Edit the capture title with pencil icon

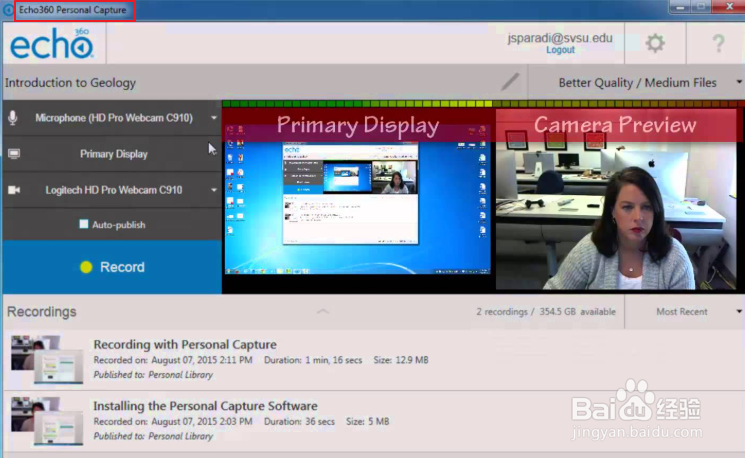(510, 82)
